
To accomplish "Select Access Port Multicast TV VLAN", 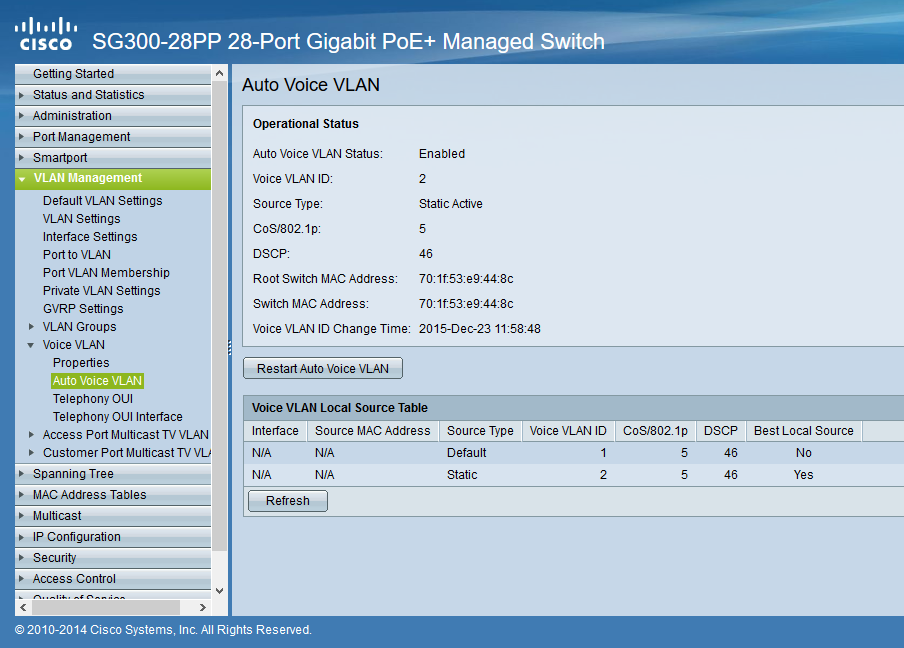I will [x=126, y=435].
